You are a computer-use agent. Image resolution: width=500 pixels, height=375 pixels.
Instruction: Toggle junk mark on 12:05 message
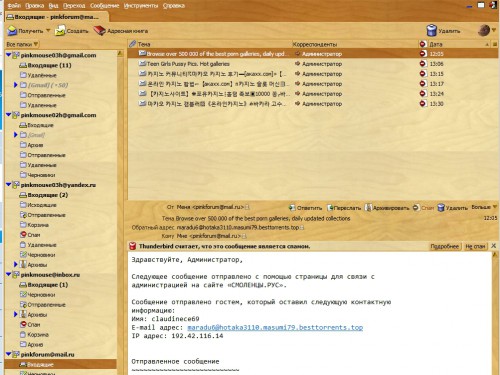click(x=423, y=54)
